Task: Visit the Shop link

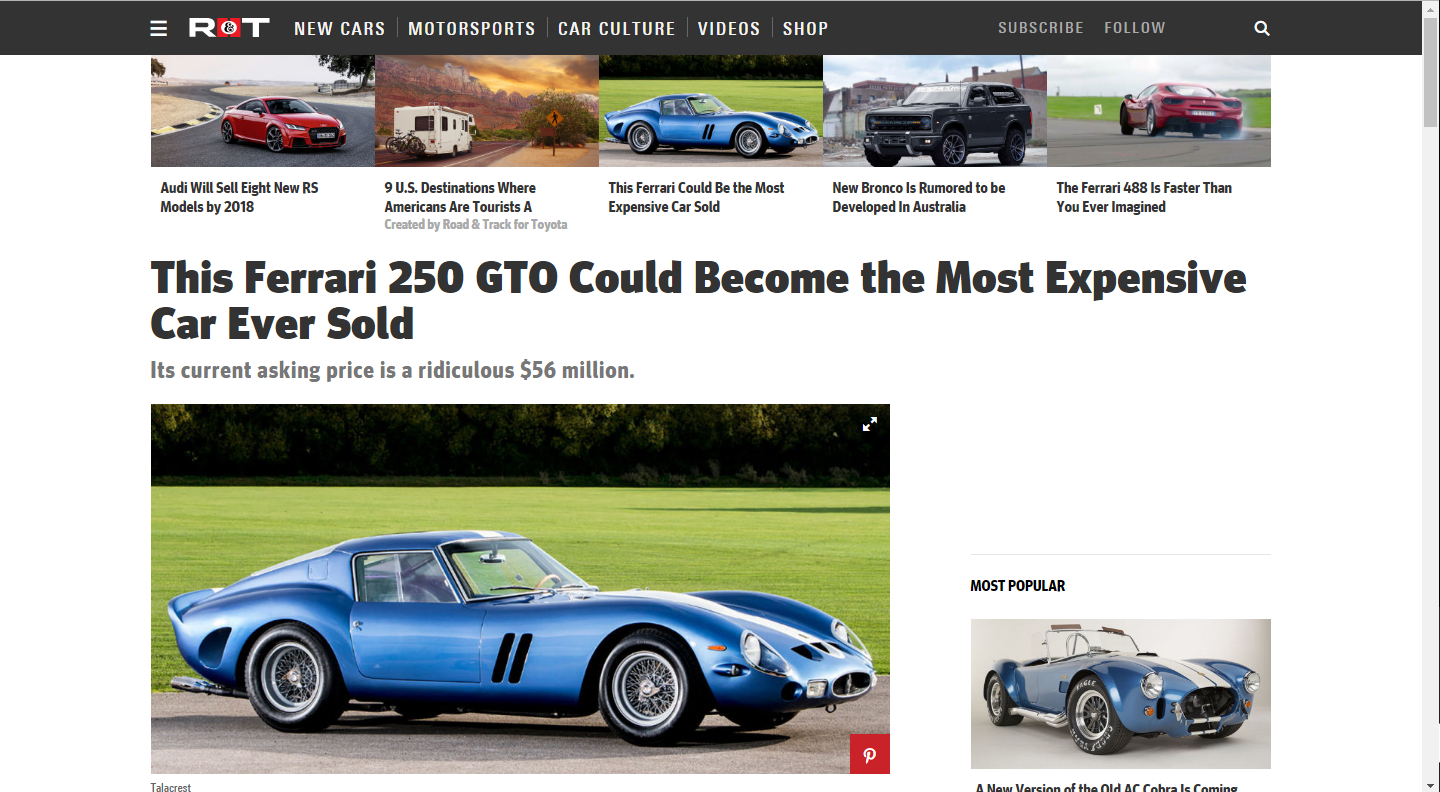Action: tap(805, 28)
